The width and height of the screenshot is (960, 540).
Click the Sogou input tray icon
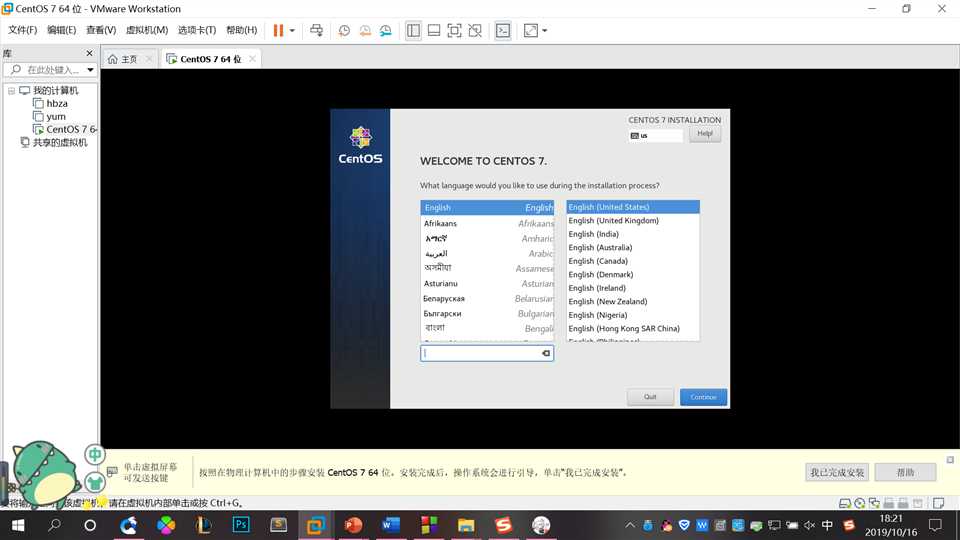[849, 525]
